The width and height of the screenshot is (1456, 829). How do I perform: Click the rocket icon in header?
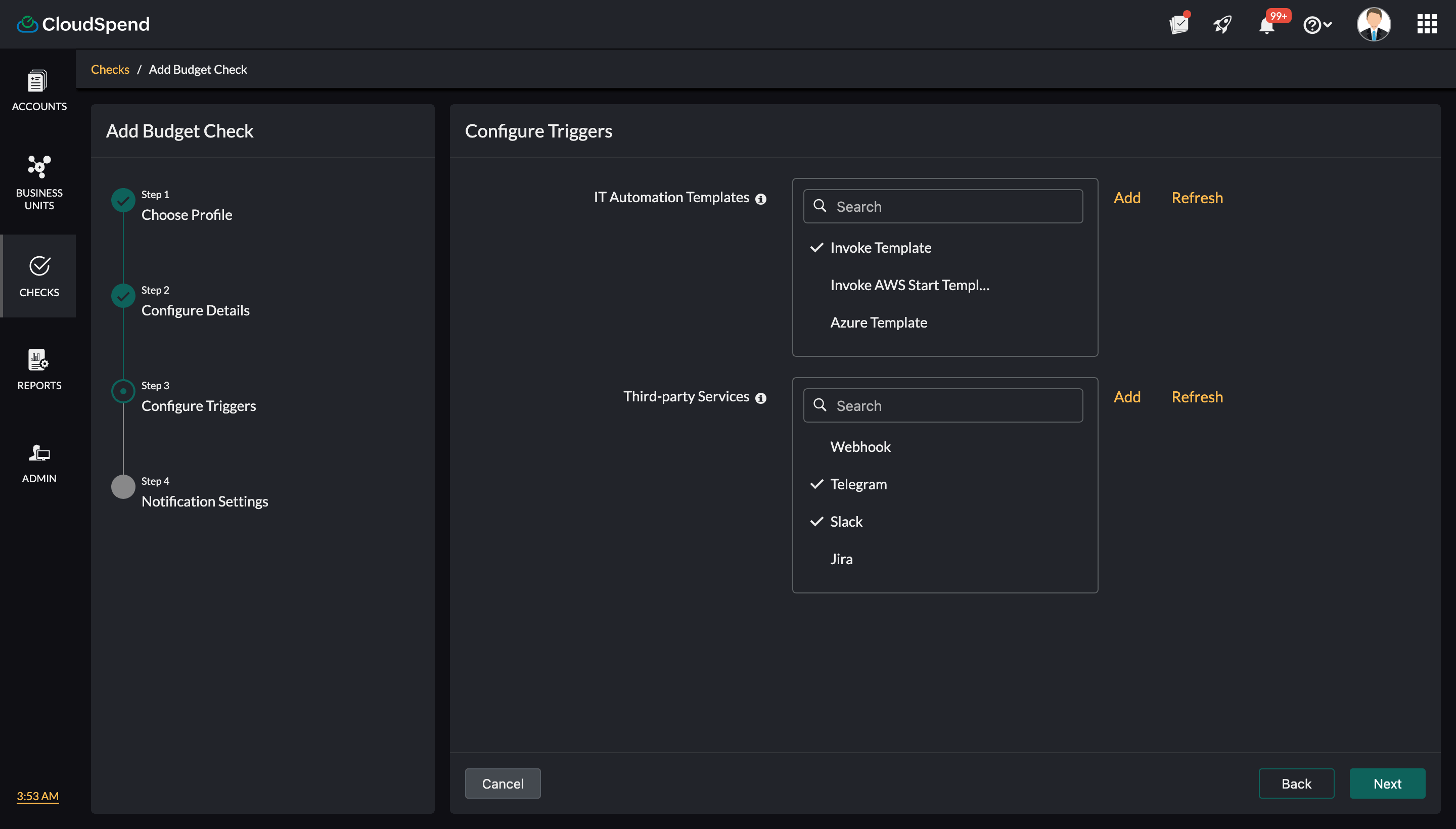(1222, 24)
